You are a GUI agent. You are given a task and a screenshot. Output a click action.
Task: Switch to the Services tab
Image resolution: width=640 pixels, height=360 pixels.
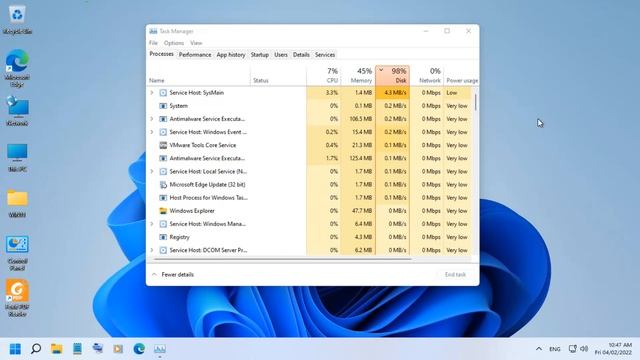325,55
